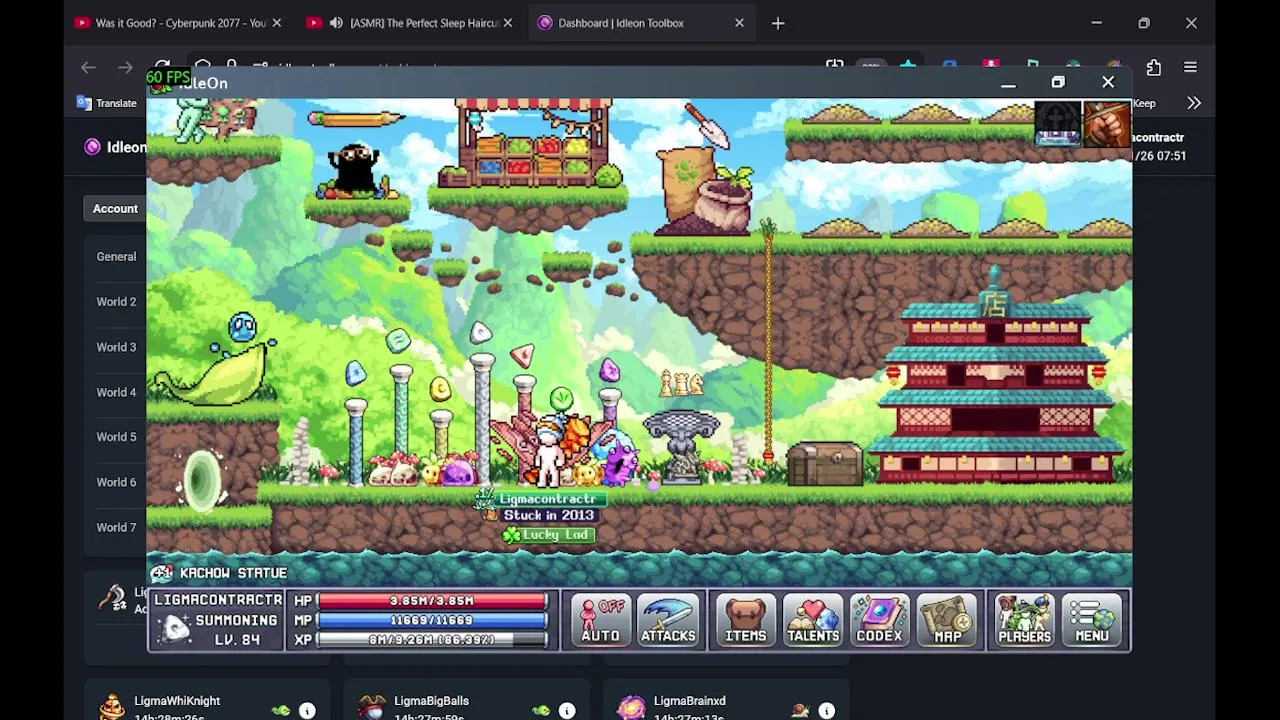Open the browser hamburger menu

point(1190,67)
